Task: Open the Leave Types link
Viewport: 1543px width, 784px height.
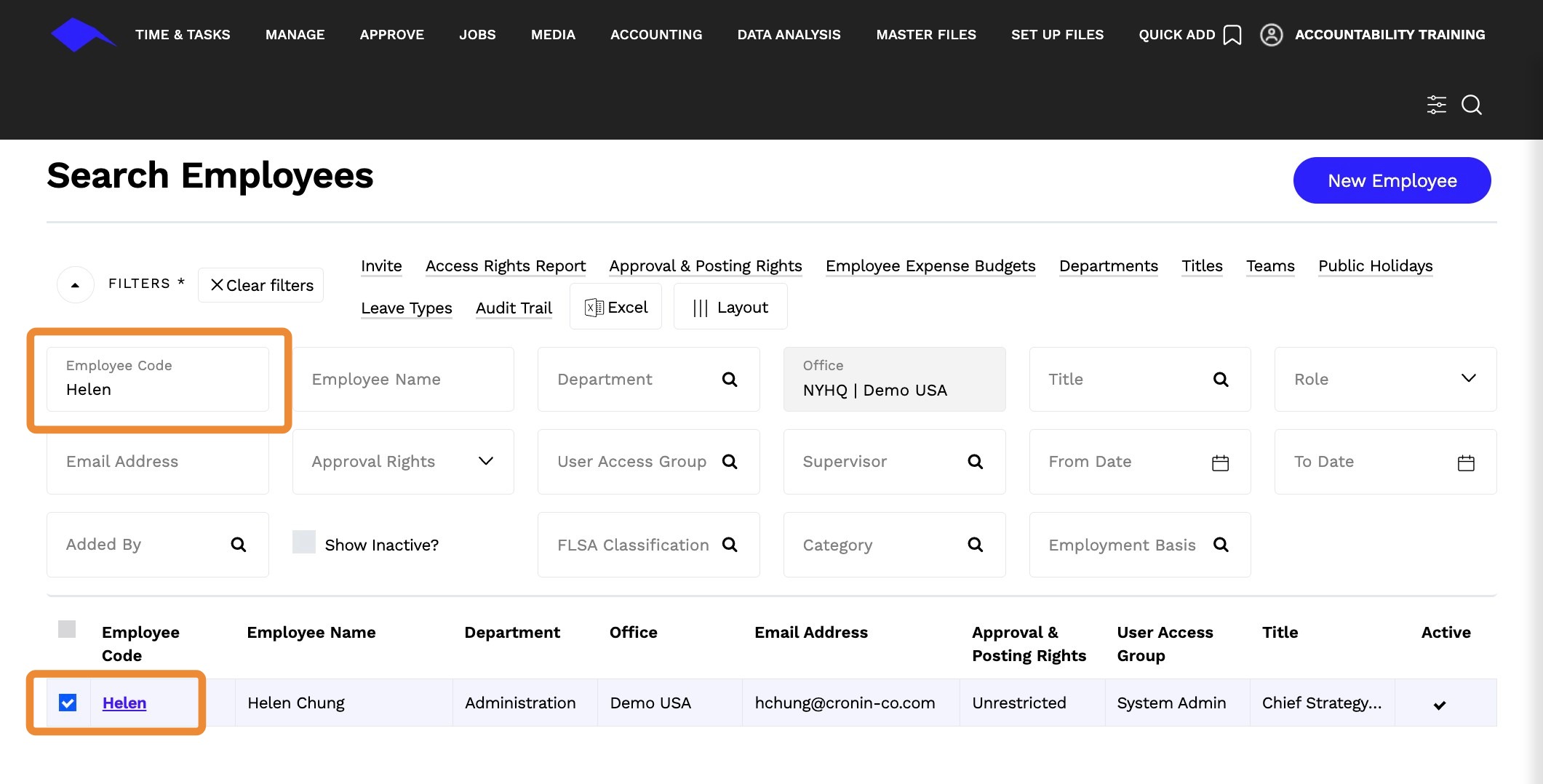Action: (x=407, y=308)
